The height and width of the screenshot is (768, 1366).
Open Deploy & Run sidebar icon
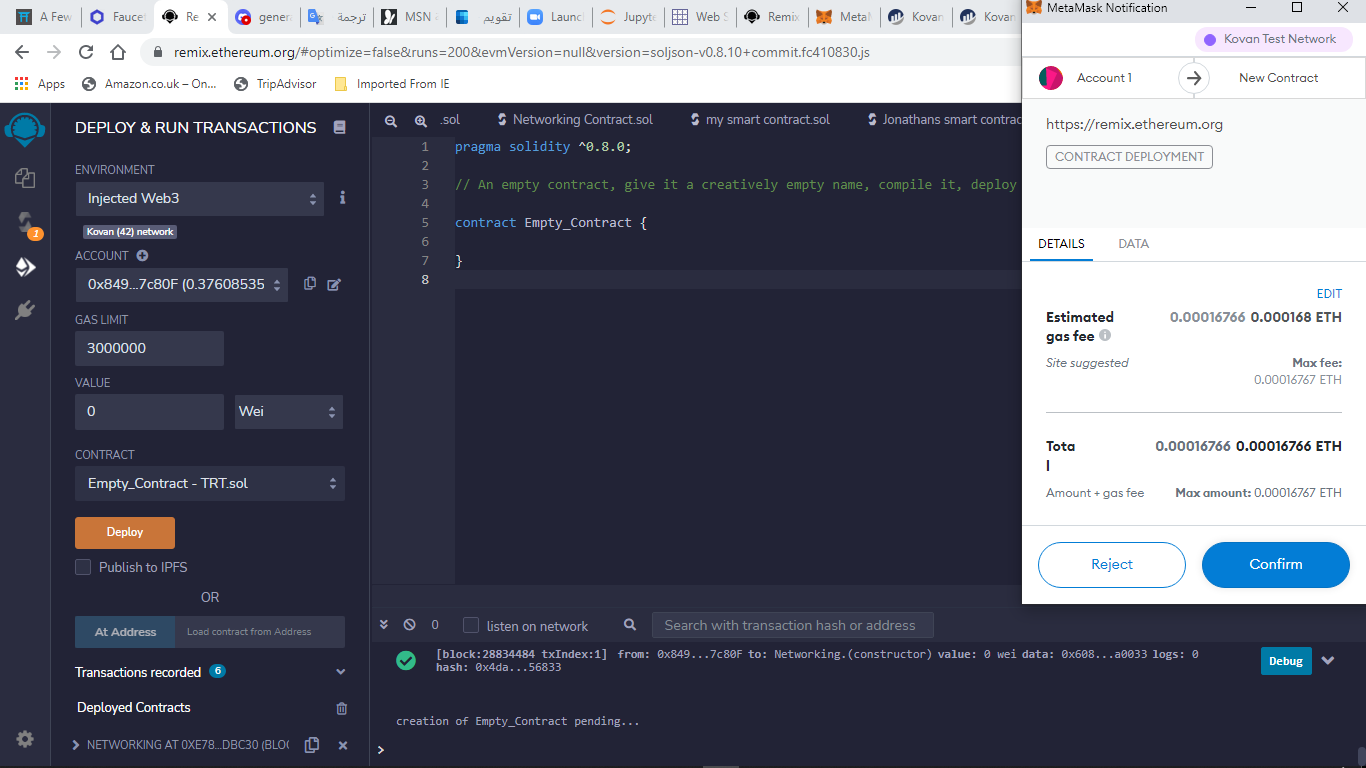pyautogui.click(x=25, y=267)
